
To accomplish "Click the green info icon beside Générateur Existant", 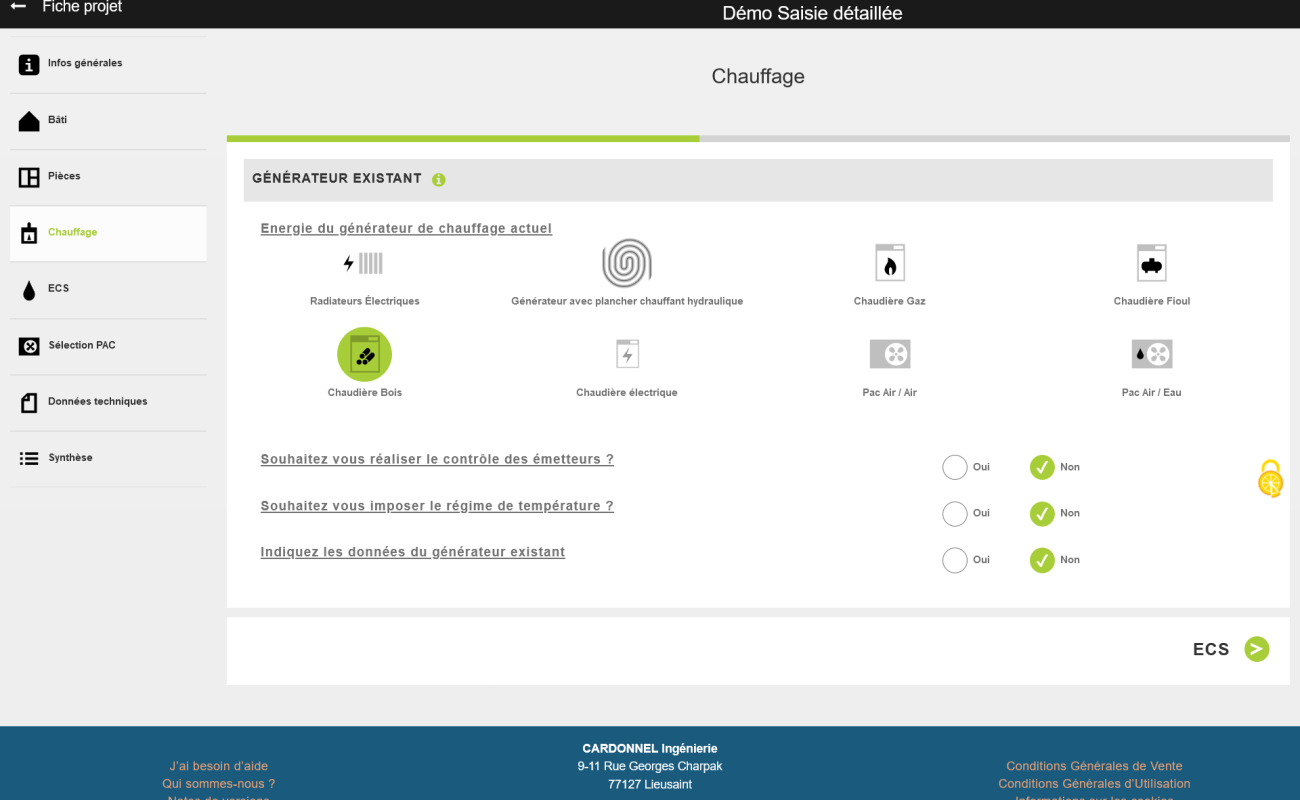I will click(439, 180).
